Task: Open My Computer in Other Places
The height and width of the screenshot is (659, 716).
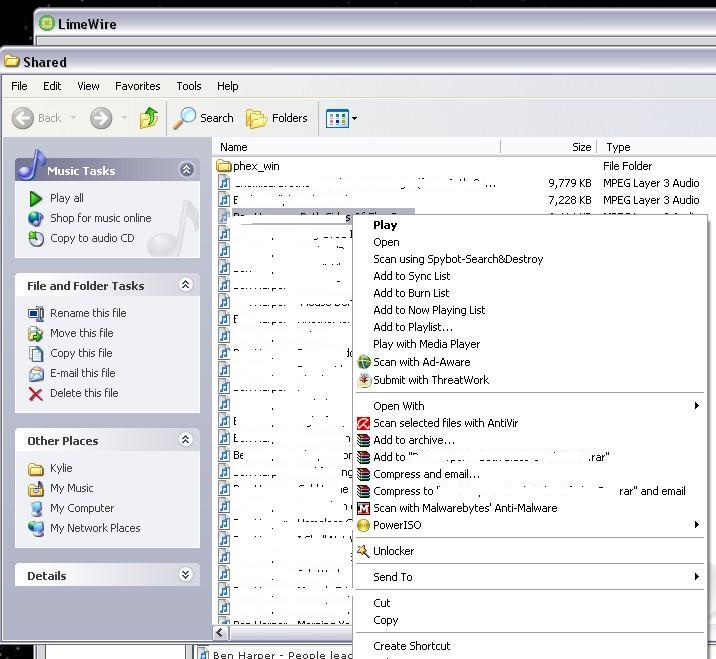Action: pyautogui.click(x=82, y=508)
